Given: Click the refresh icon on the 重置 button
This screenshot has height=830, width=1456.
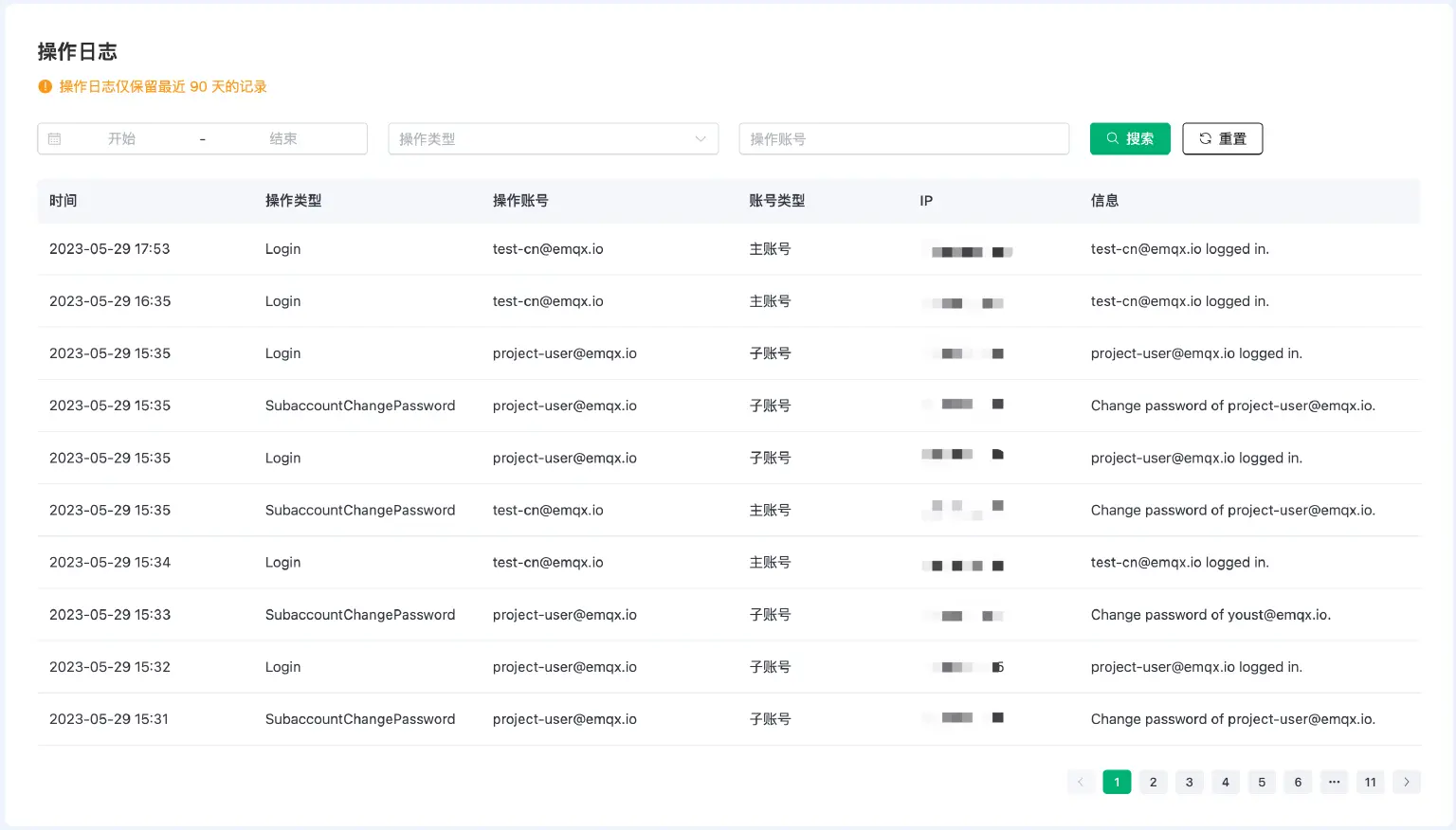Looking at the screenshot, I should point(1205,138).
